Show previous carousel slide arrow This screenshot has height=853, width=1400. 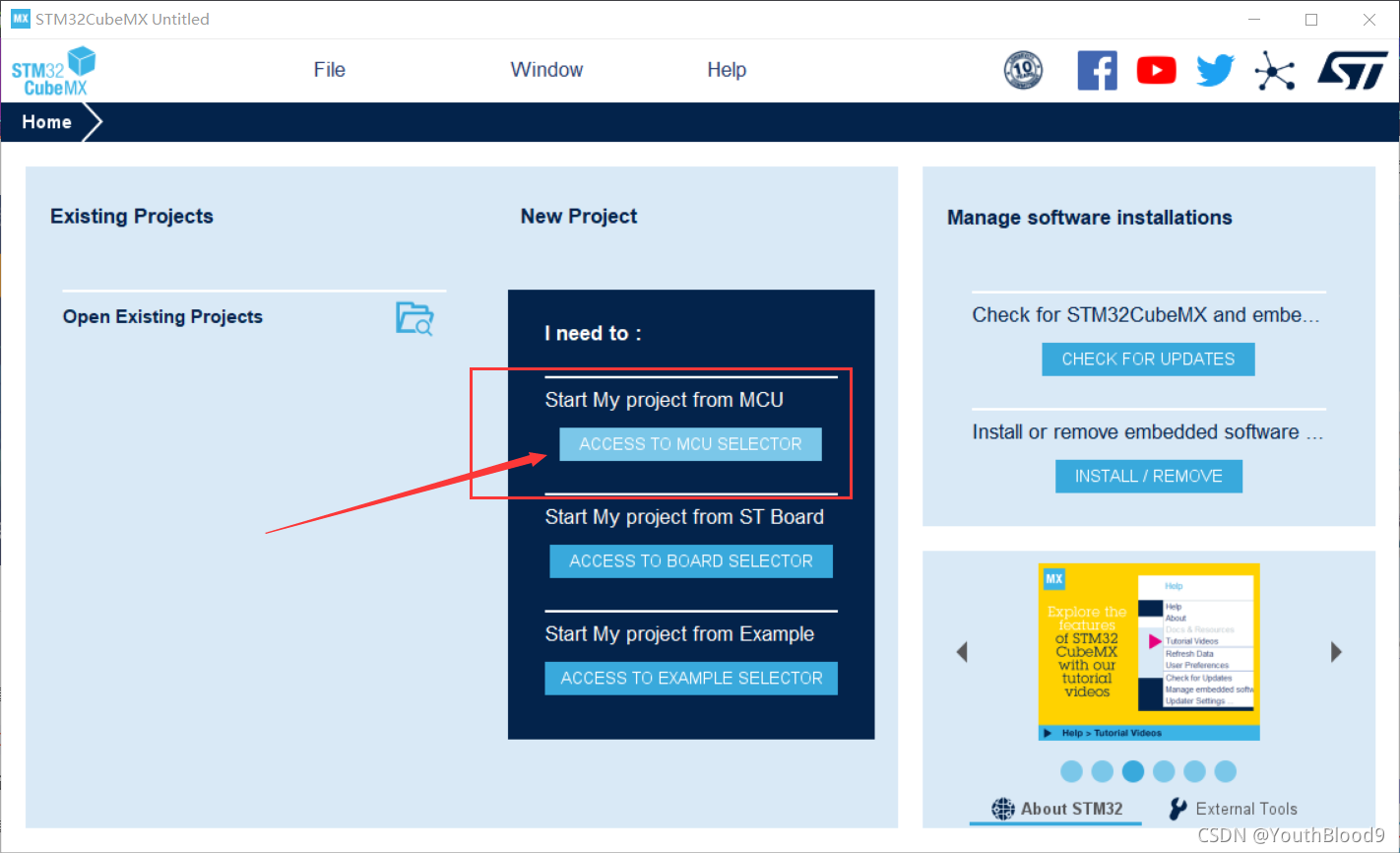click(x=962, y=651)
